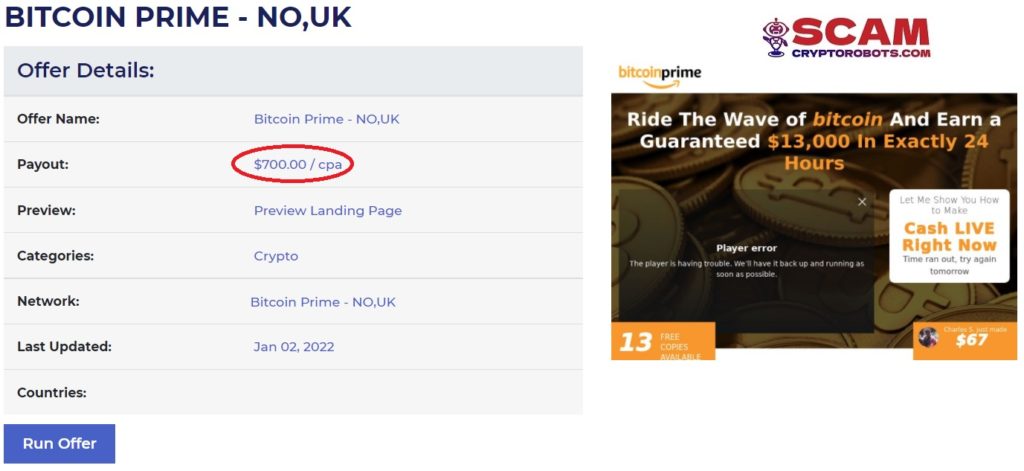Click the robot icon in the Scam logo

pyautogui.click(x=774, y=37)
